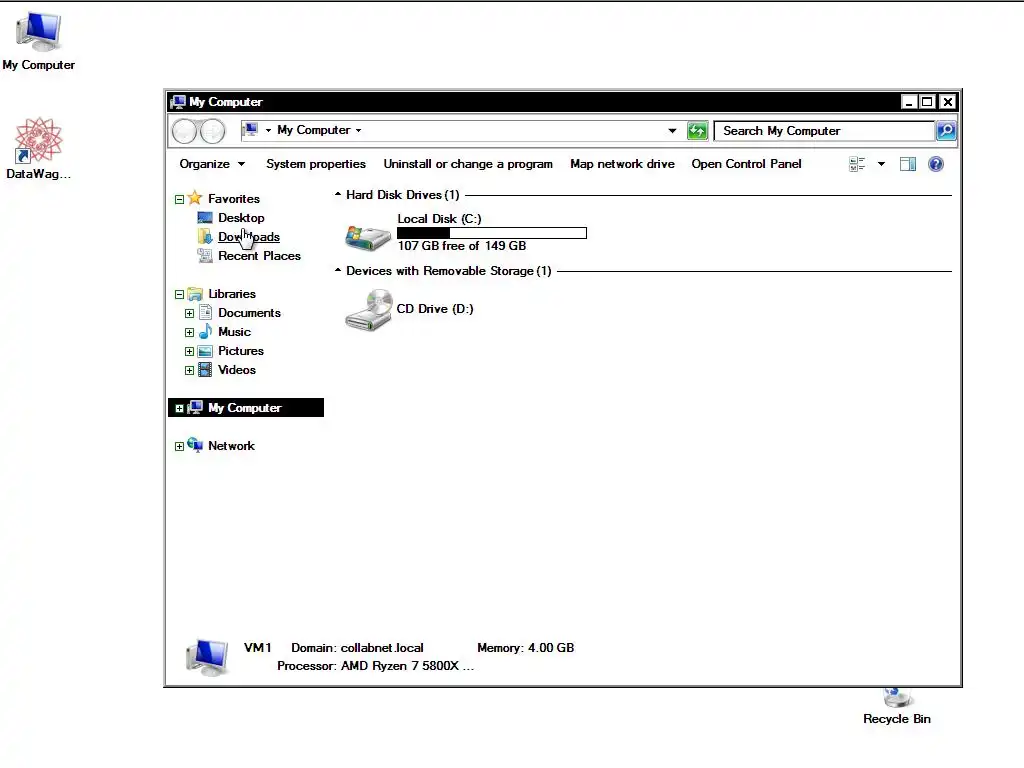This screenshot has width=1024, height=768.
Task: Collapse the Favorites tree node
Action: coord(179,199)
